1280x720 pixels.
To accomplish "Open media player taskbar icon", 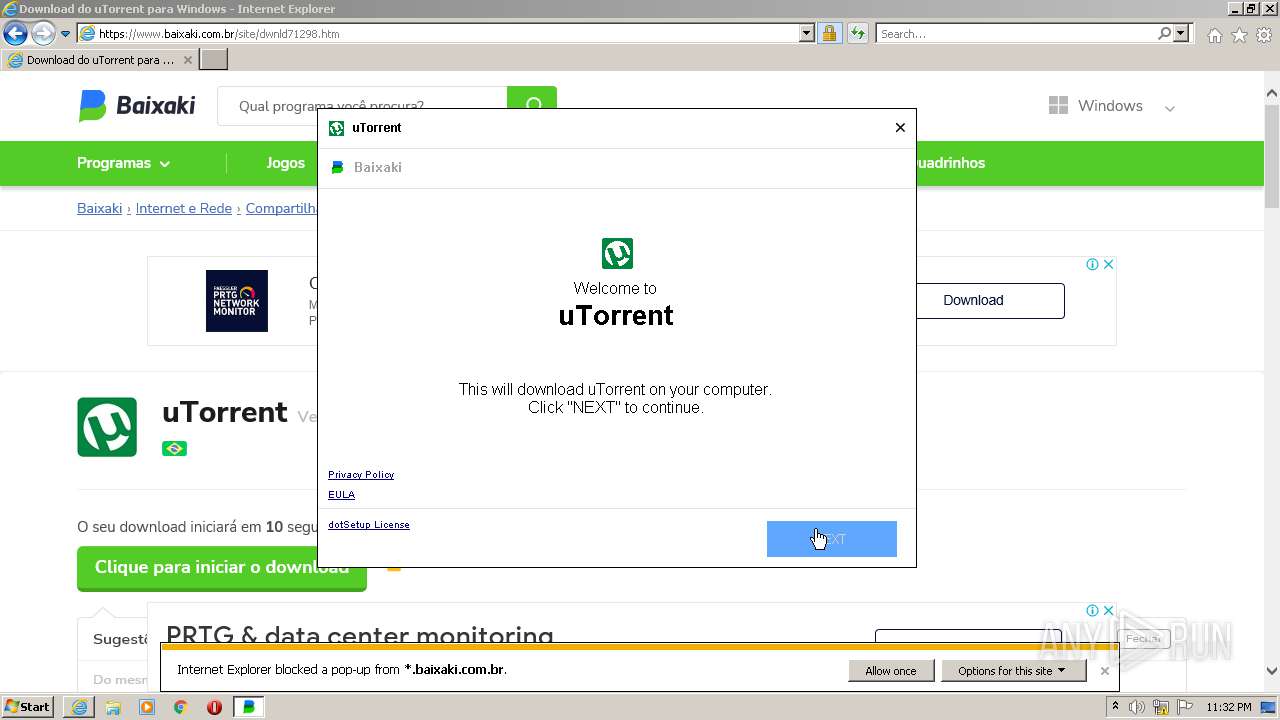I will (x=147, y=707).
